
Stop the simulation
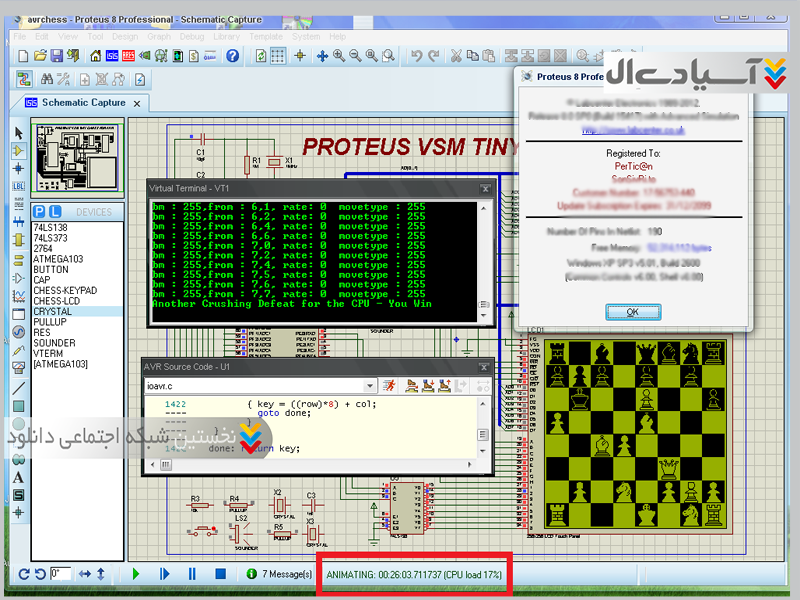(220, 574)
